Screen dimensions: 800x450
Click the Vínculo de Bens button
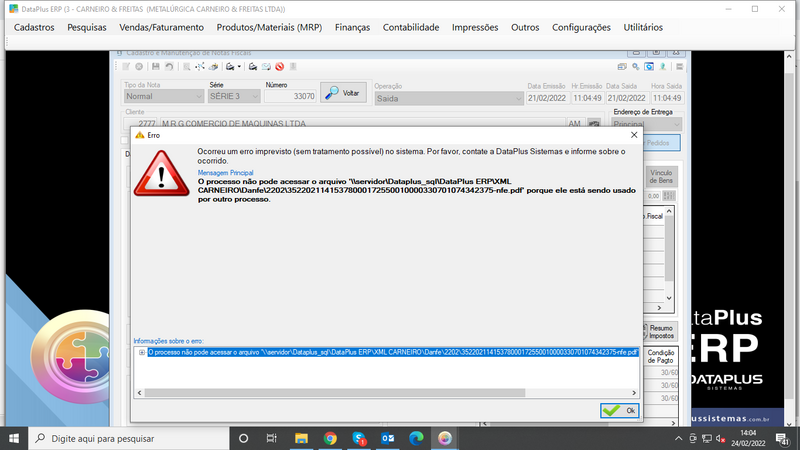[x=661, y=177]
